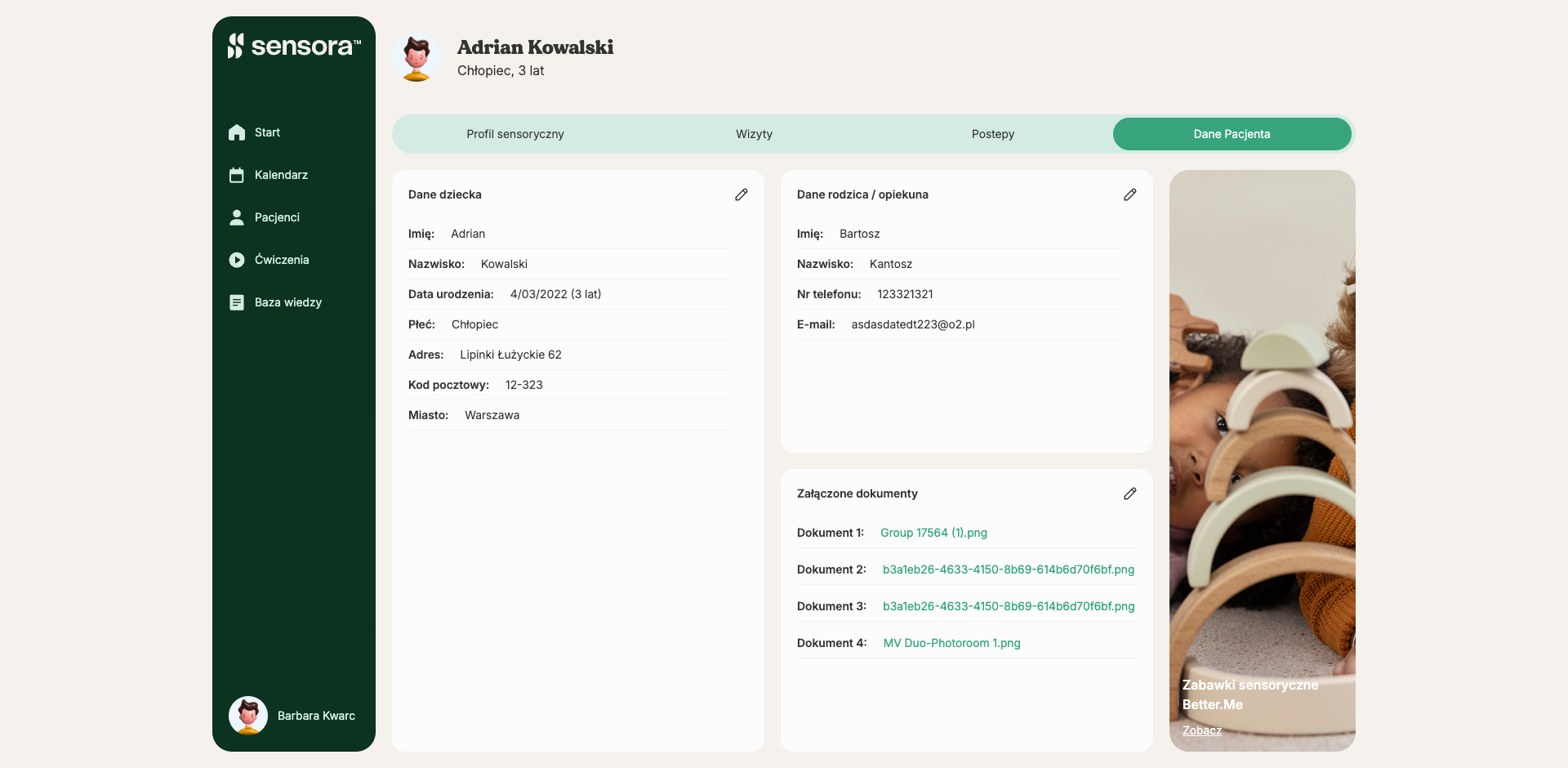The image size is (1568, 768).
Task: Click the Barbara Kwarc user name
Action: 316,716
